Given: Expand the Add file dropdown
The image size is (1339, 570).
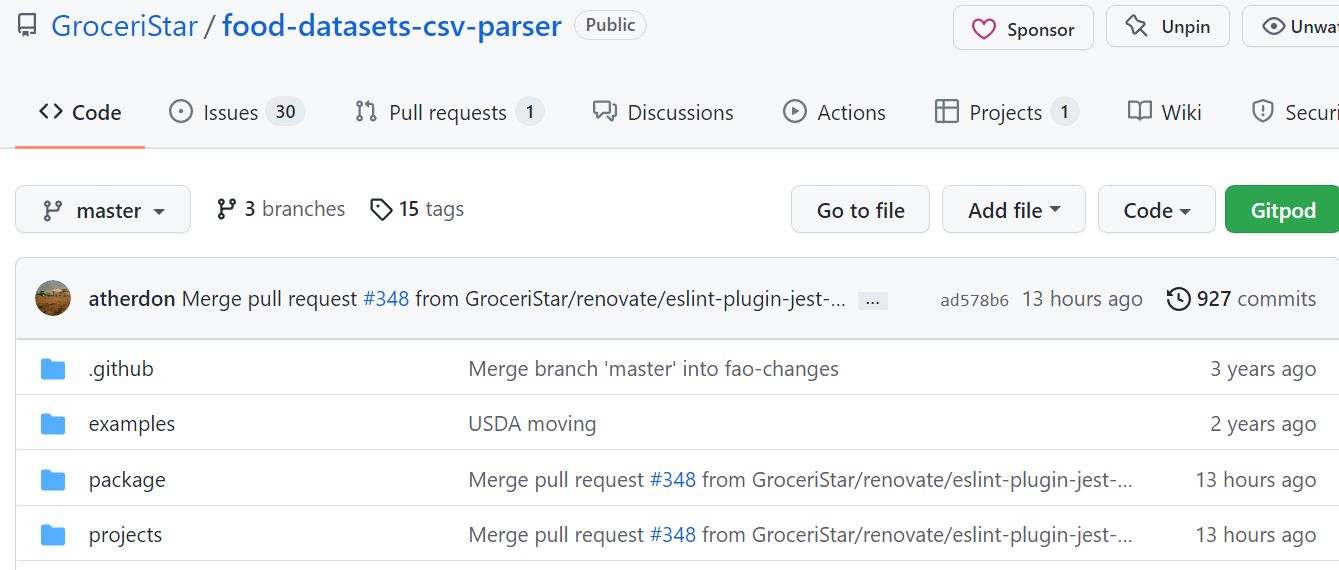Looking at the screenshot, I should coord(1013,210).
